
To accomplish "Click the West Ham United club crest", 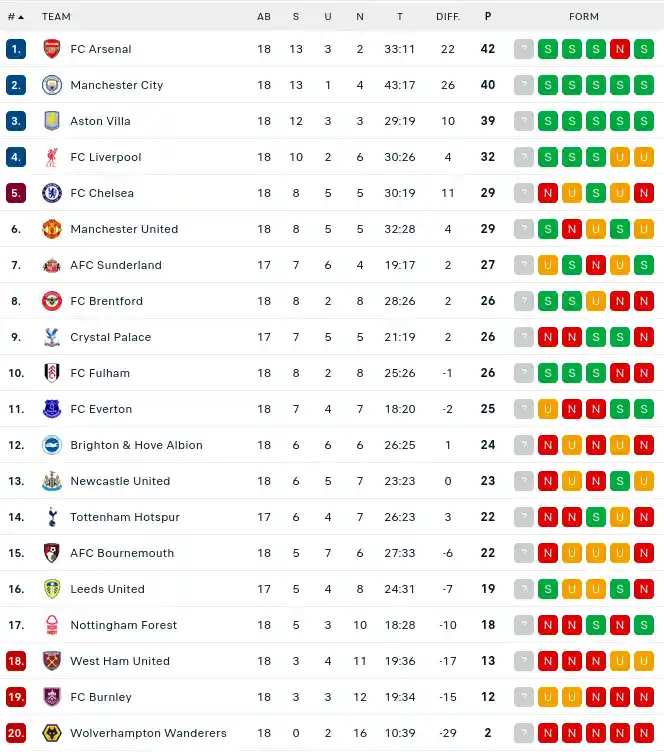I will coord(52,661).
